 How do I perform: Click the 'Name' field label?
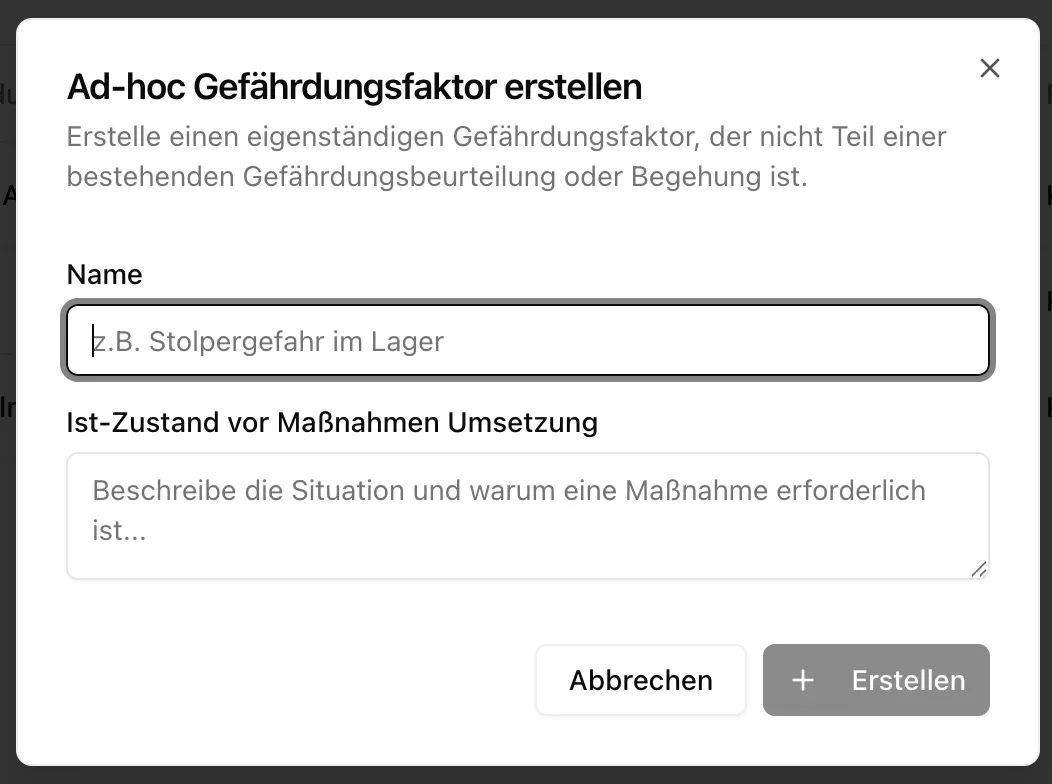pyautogui.click(x=105, y=274)
